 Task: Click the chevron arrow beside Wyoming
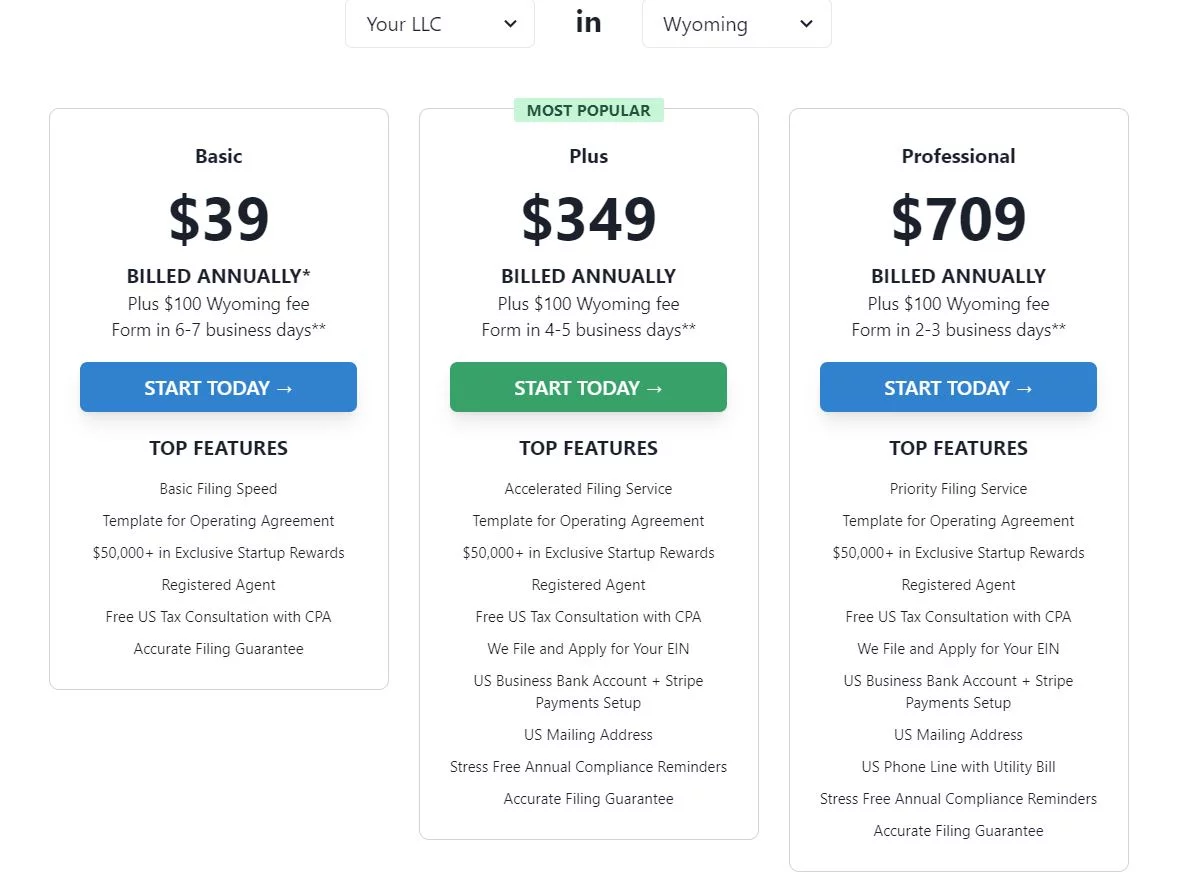pos(806,24)
